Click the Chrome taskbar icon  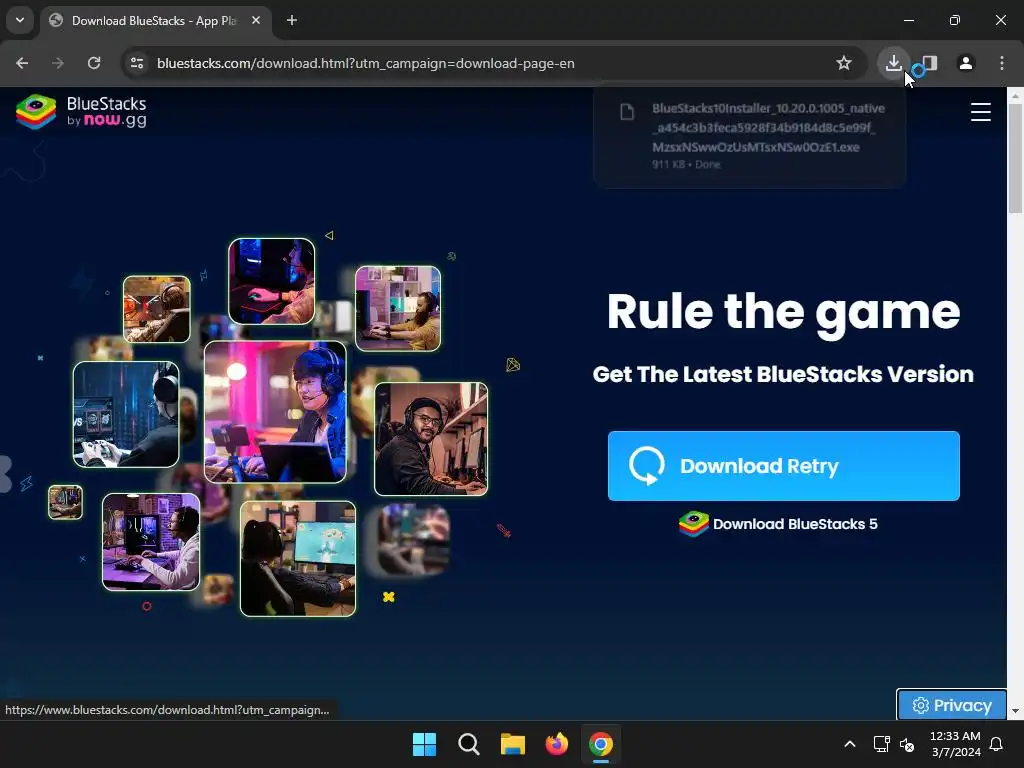tap(601, 744)
